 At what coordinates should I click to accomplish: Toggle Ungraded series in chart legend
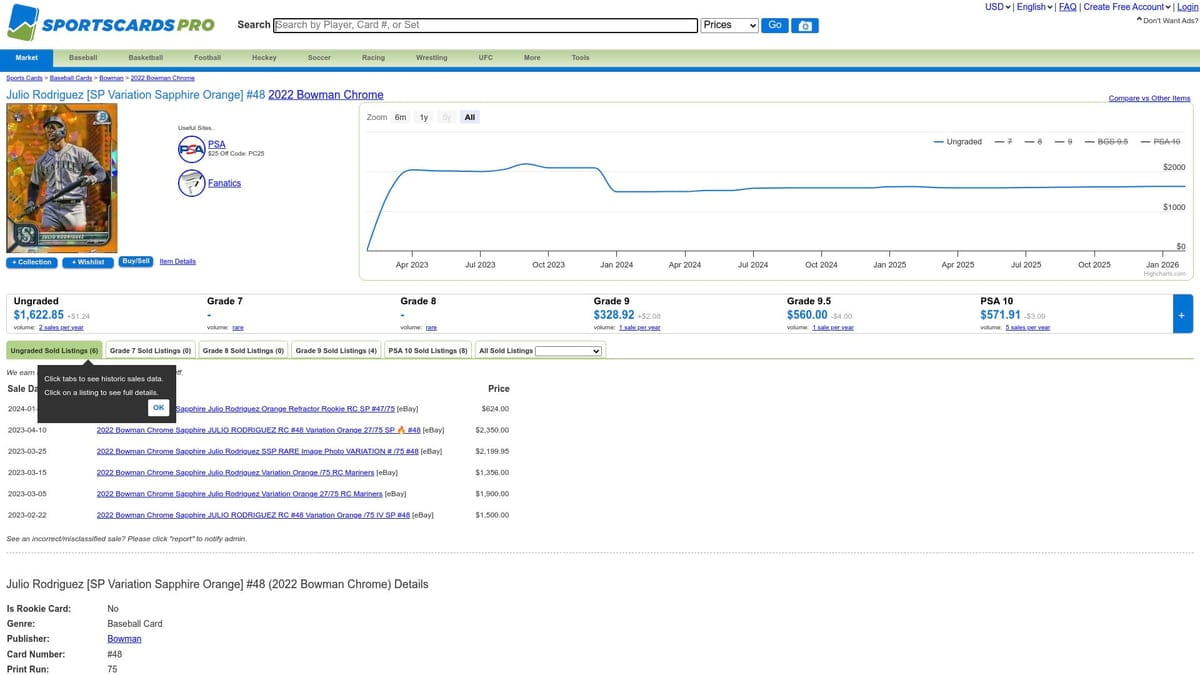pyautogui.click(x=958, y=142)
